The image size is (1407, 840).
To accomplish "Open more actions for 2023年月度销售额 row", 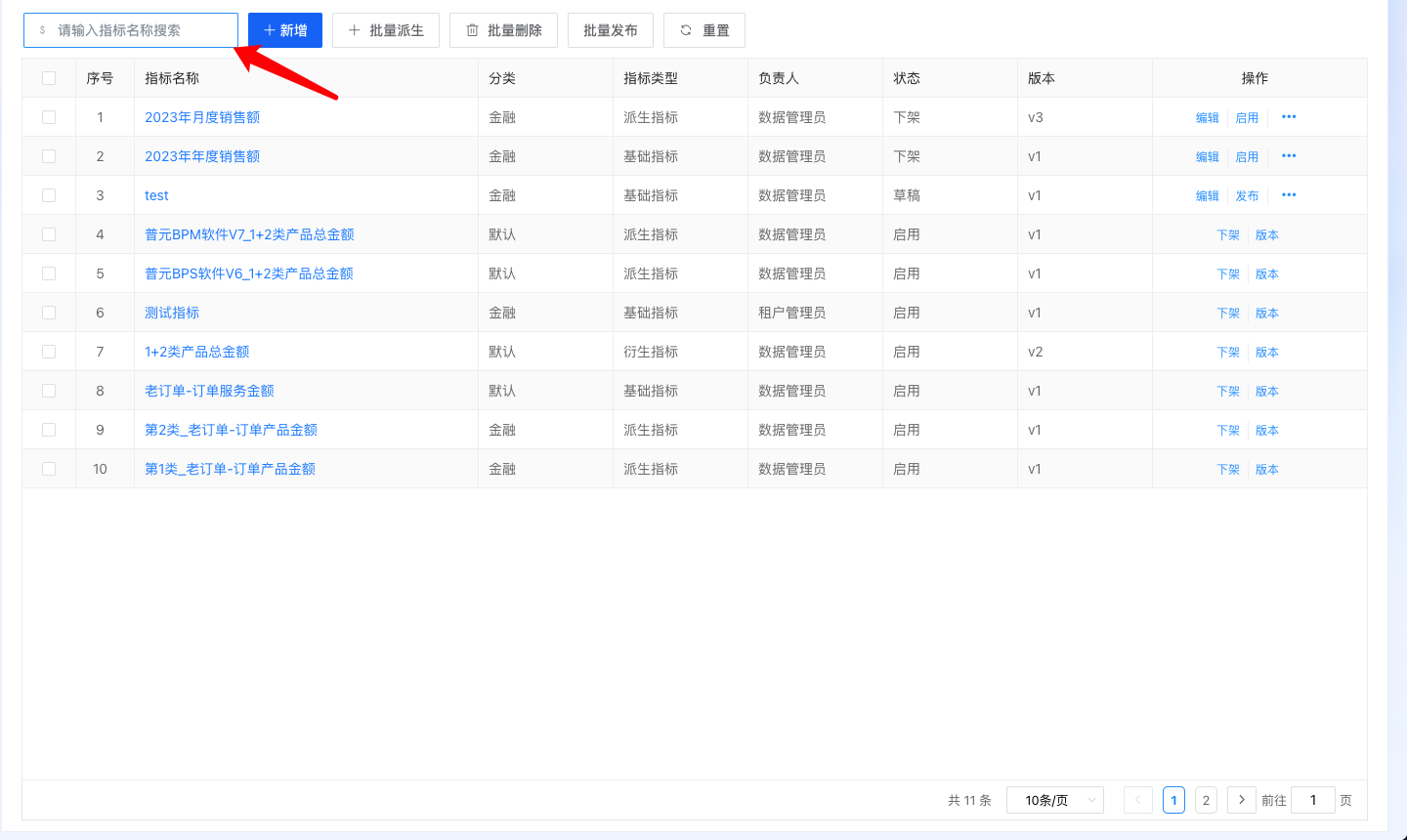I will (1289, 117).
